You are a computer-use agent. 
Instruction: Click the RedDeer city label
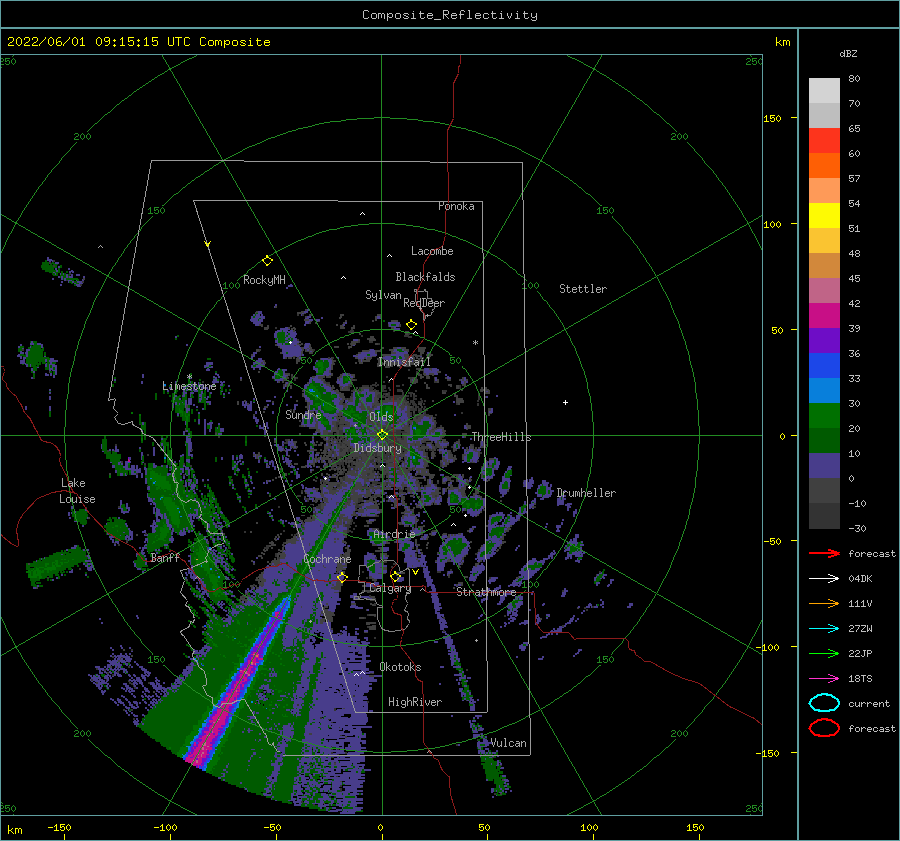[x=424, y=303]
